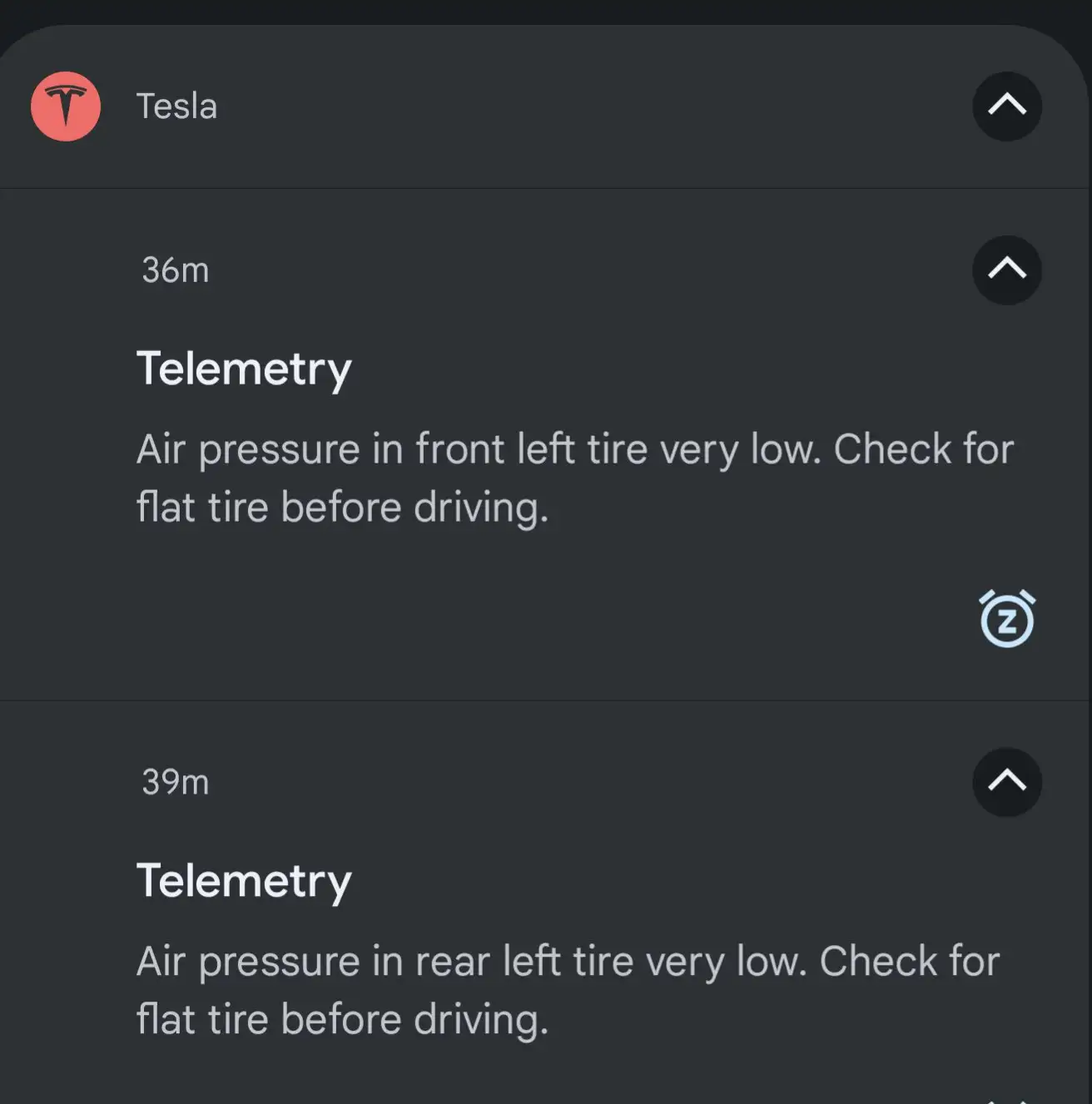Tap empty space right of 39m timestamp
Screen dimensions: 1092x1104
(583, 782)
